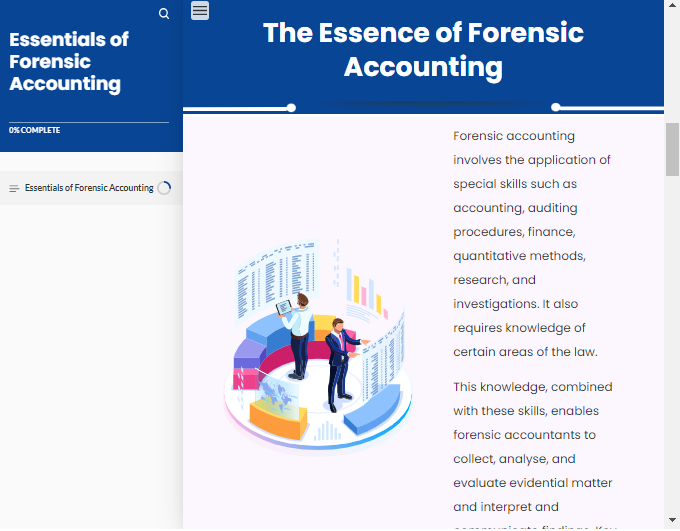The height and width of the screenshot is (531, 680).
Task: Click the paragraph starting with This knowledge, combined
Action: (533, 446)
